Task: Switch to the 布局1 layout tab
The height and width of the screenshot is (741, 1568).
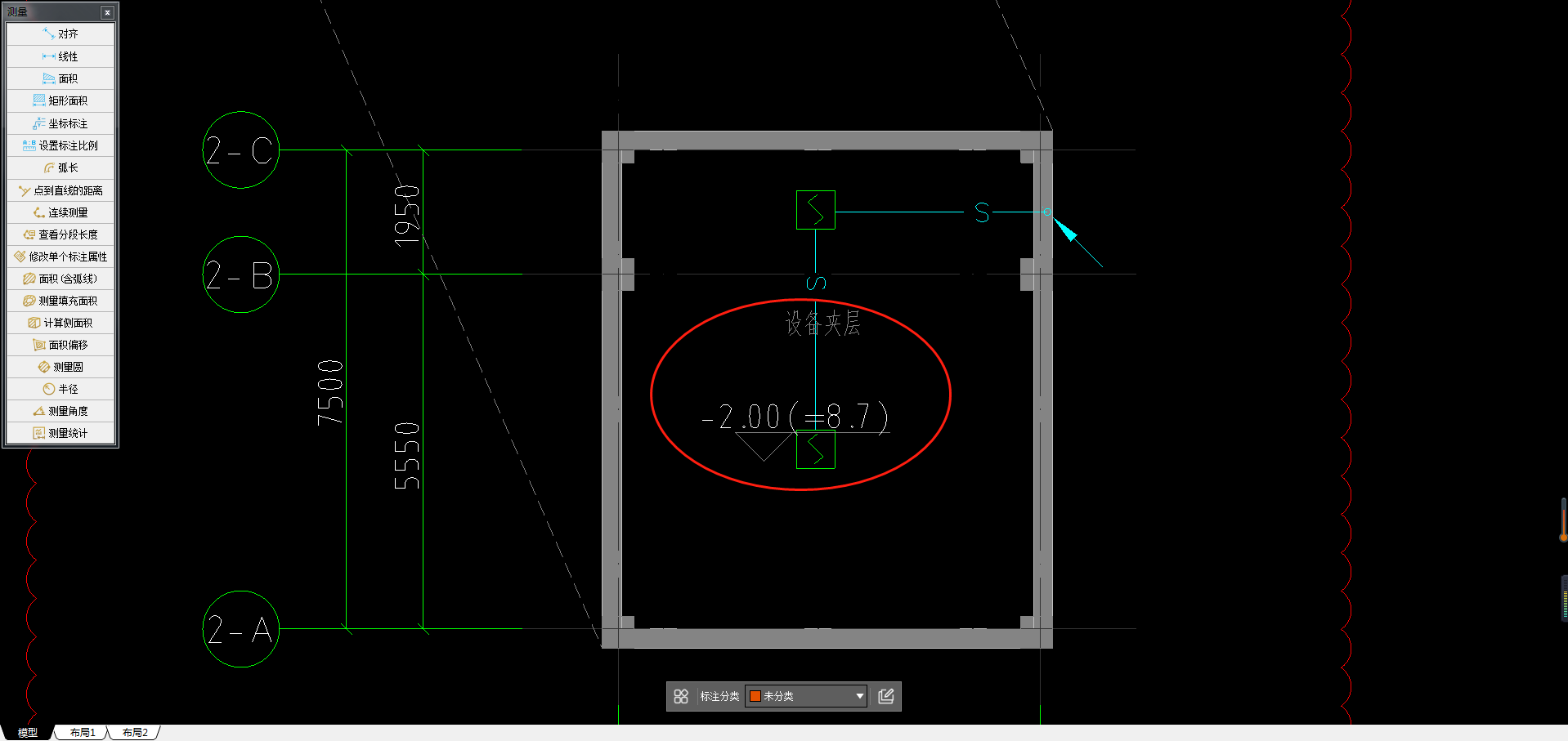Action: [x=83, y=733]
